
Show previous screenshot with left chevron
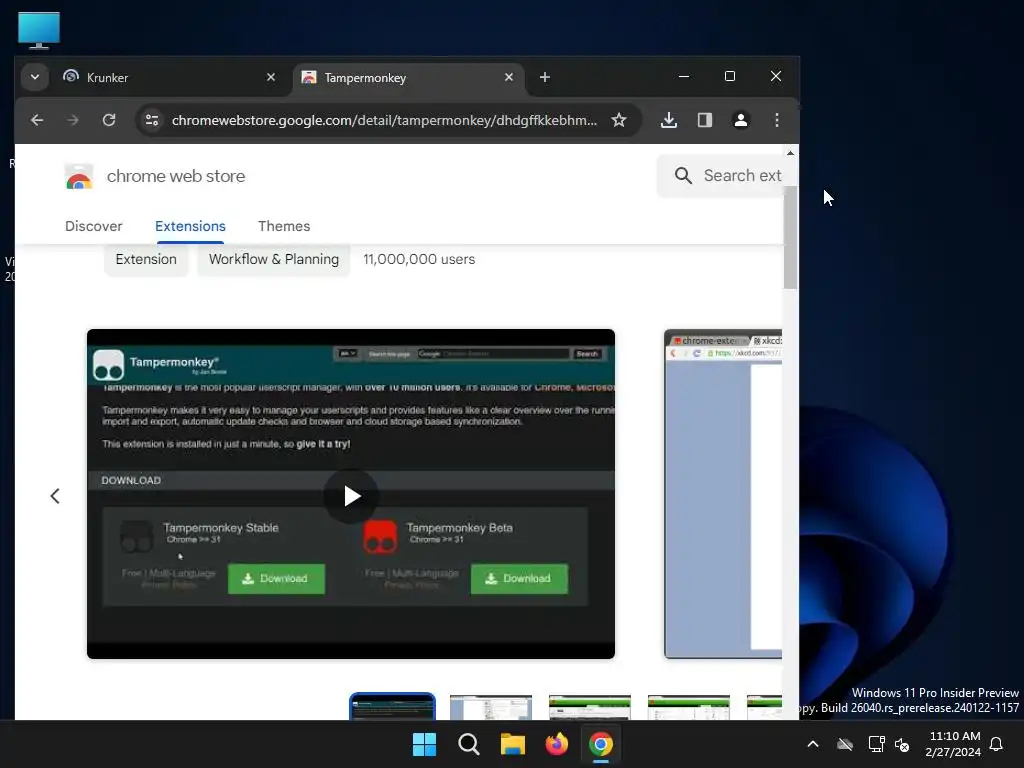click(55, 496)
